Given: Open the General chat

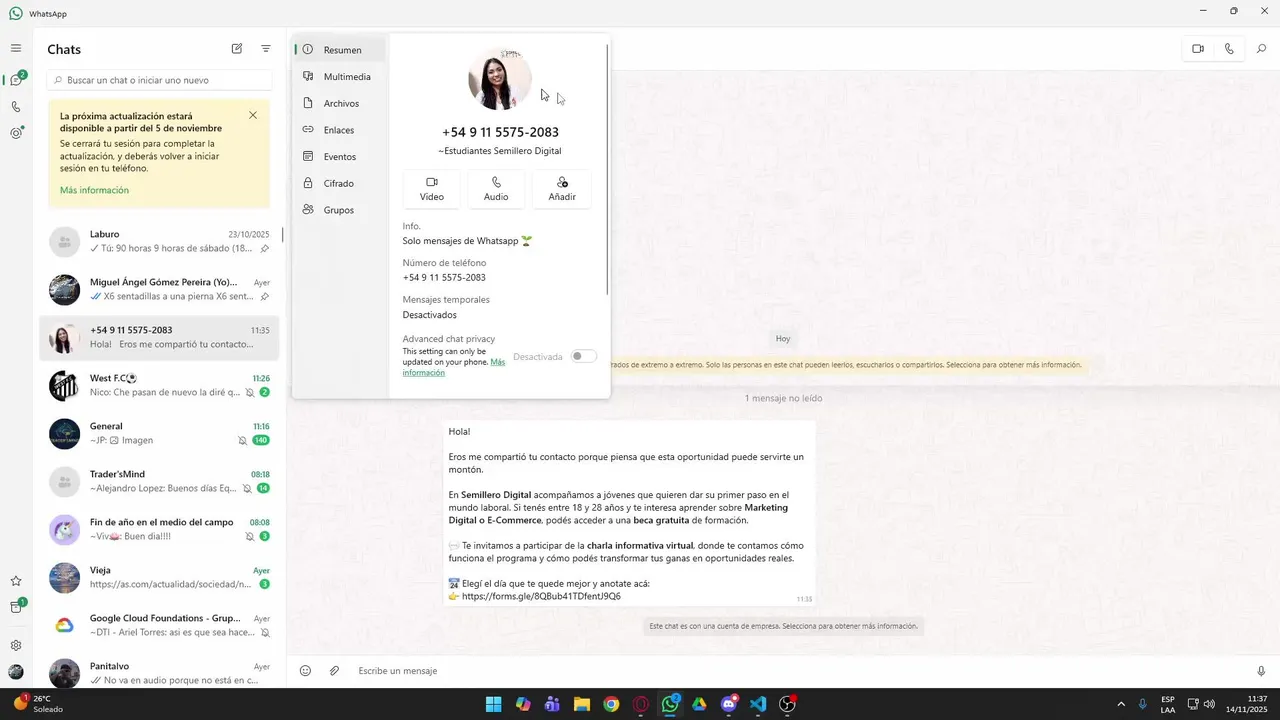Looking at the screenshot, I should click(160, 434).
